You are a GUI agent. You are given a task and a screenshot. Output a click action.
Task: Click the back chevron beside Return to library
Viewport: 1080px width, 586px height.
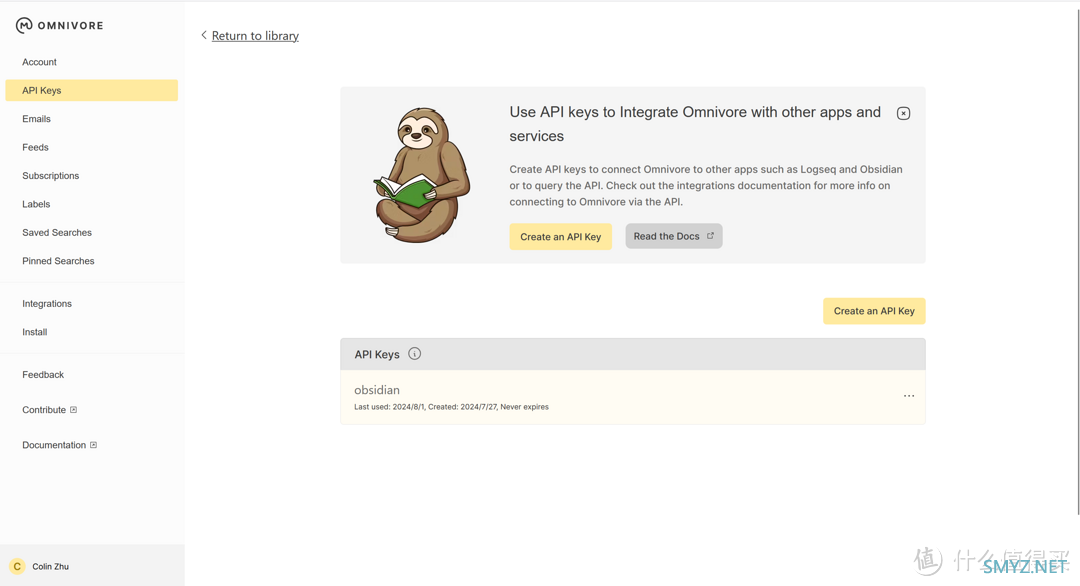click(x=204, y=35)
